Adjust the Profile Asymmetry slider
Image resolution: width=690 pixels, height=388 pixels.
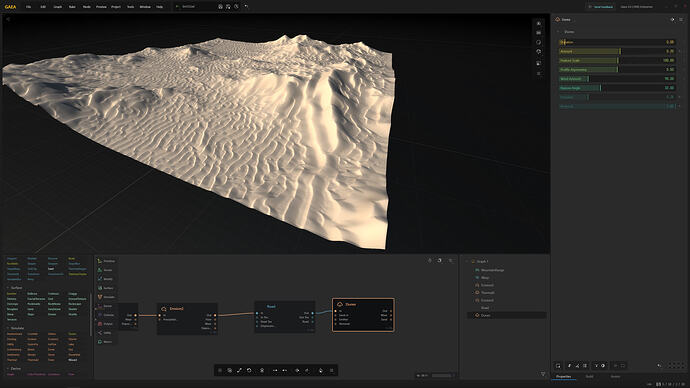tap(617, 70)
